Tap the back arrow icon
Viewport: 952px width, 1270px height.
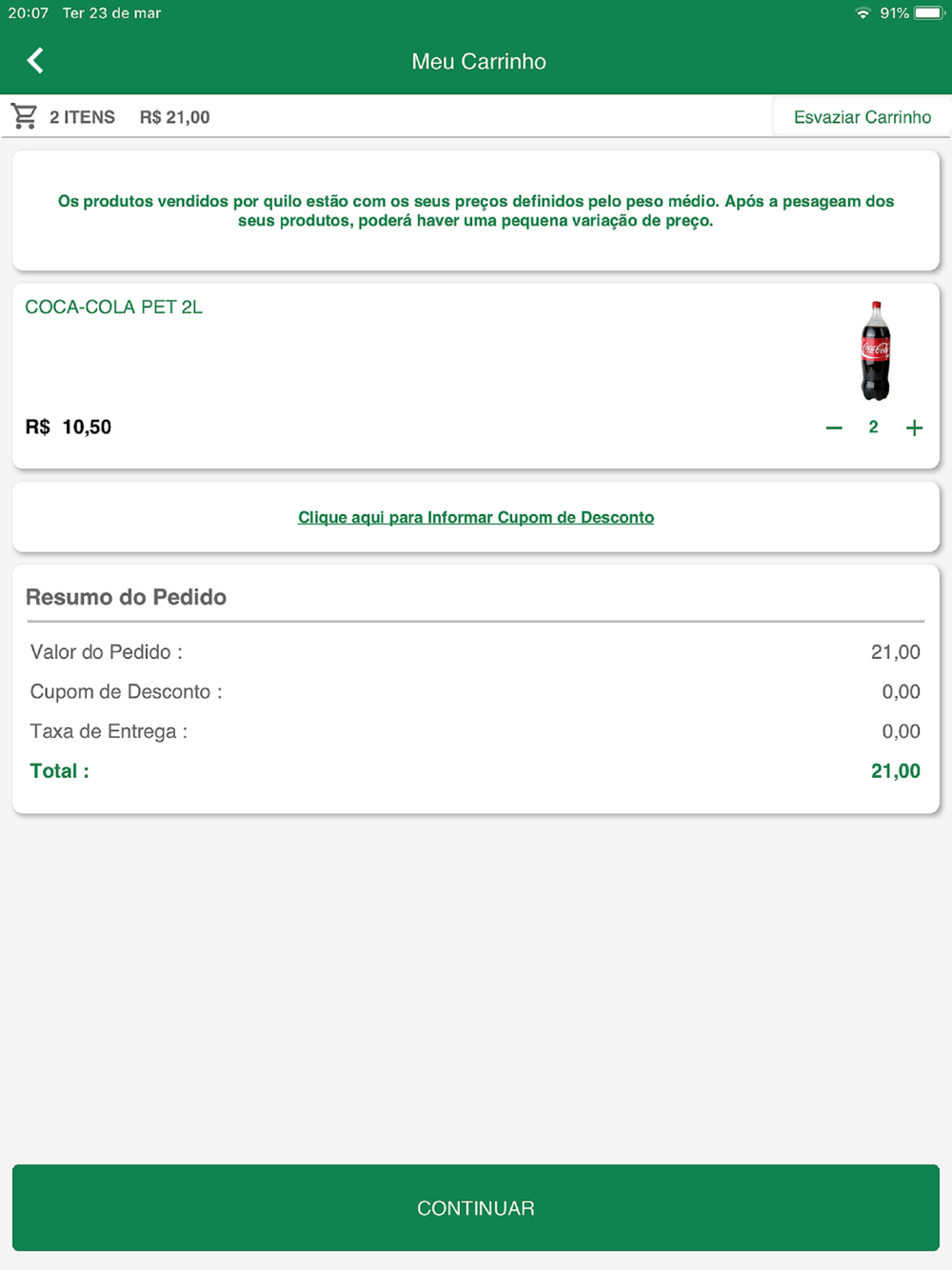35,61
